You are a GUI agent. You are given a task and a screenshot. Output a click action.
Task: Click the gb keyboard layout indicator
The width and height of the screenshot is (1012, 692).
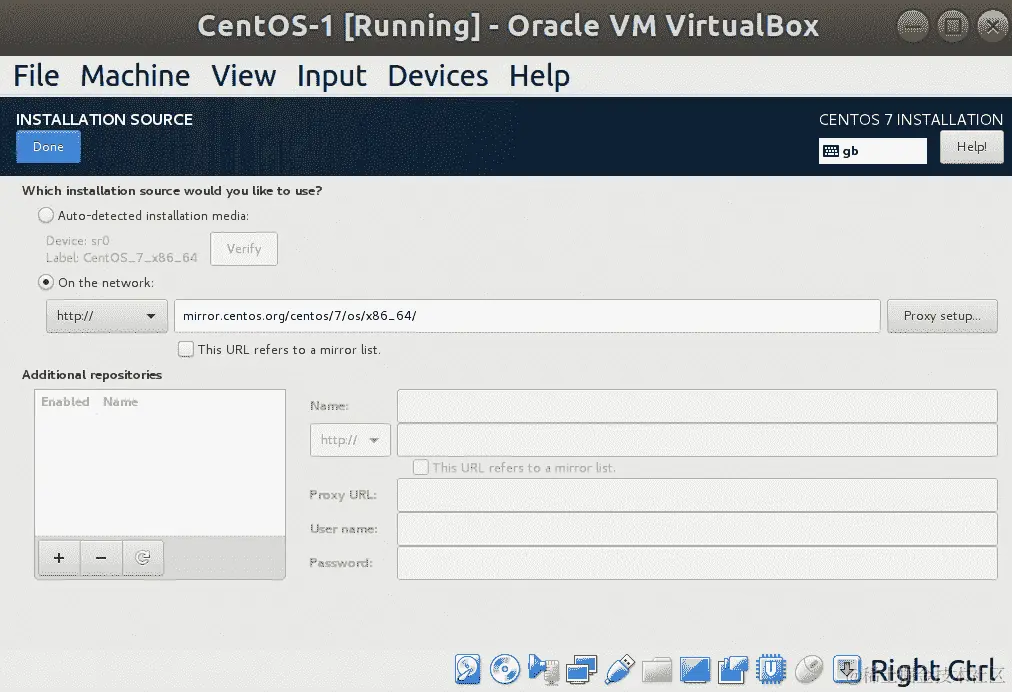coord(873,151)
